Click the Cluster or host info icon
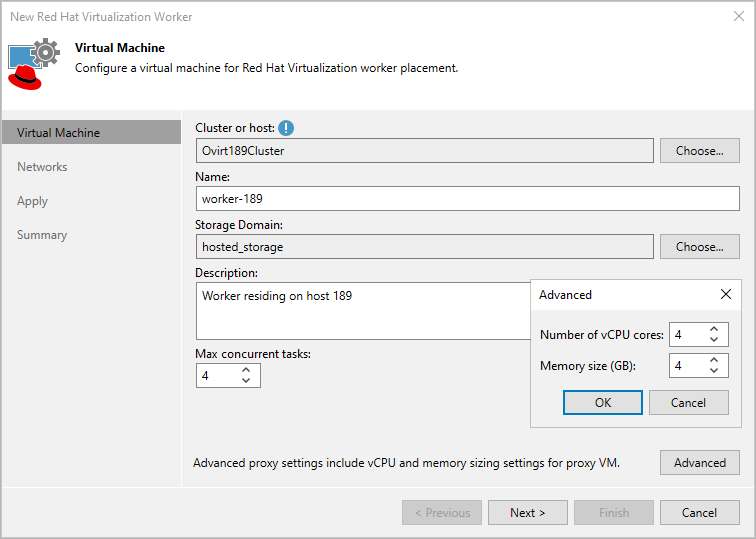 tap(286, 128)
